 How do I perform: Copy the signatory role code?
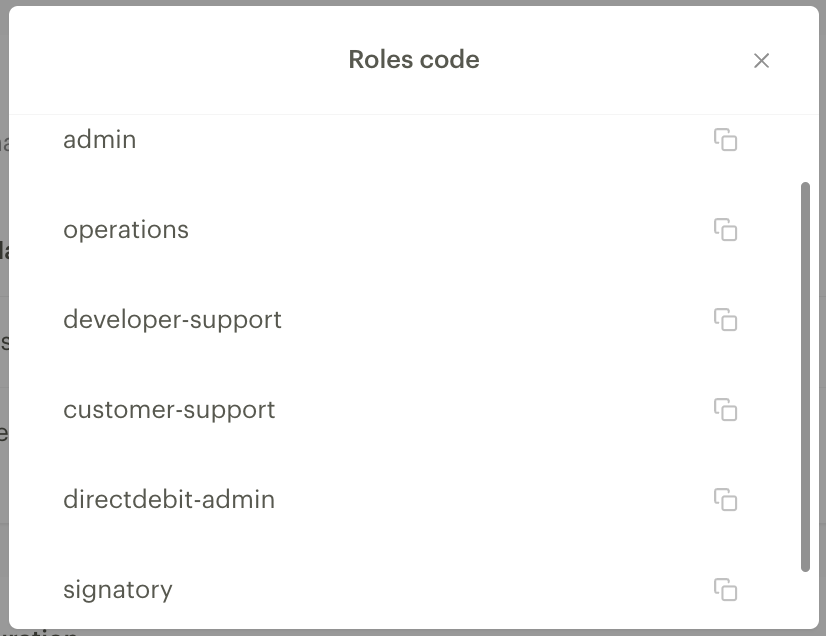click(x=725, y=590)
